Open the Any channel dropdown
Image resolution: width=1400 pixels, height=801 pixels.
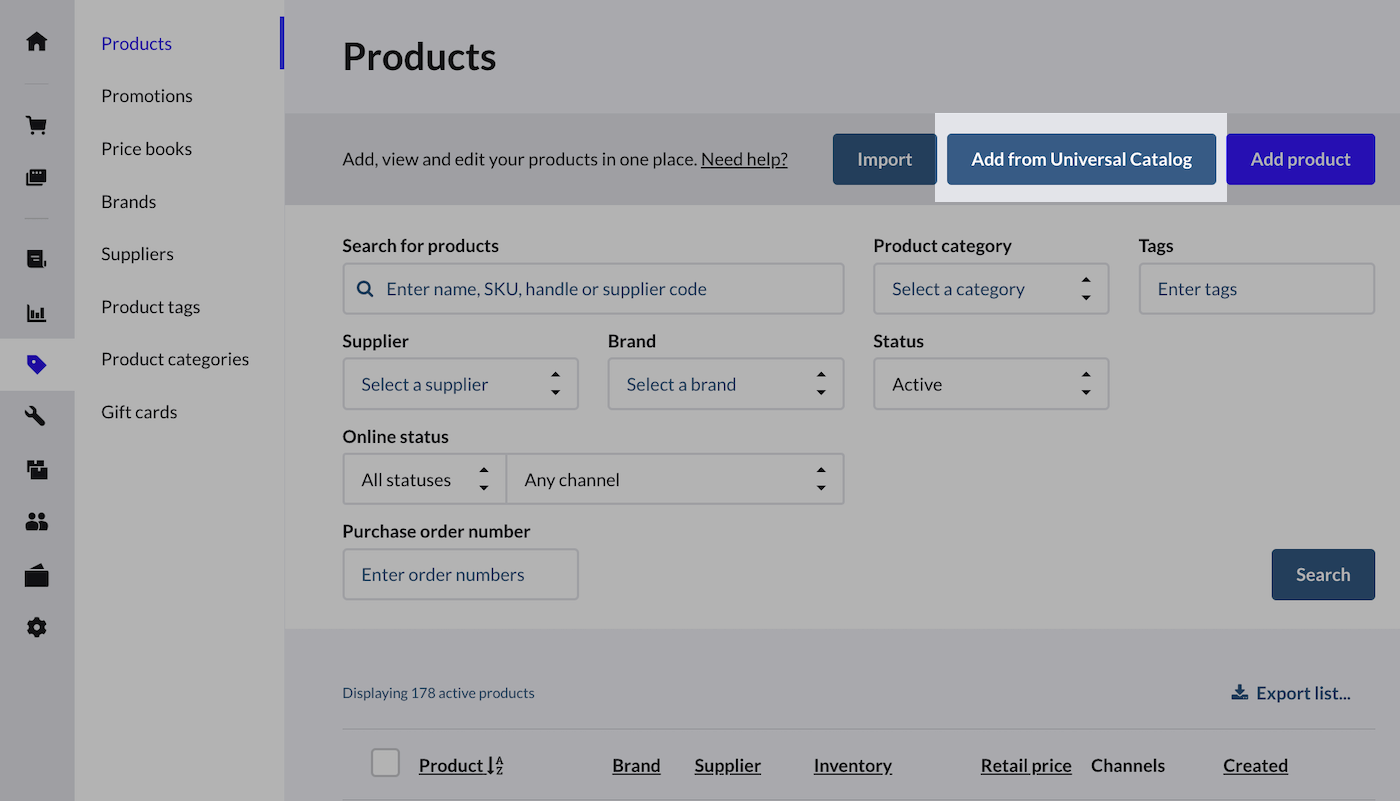pos(675,480)
